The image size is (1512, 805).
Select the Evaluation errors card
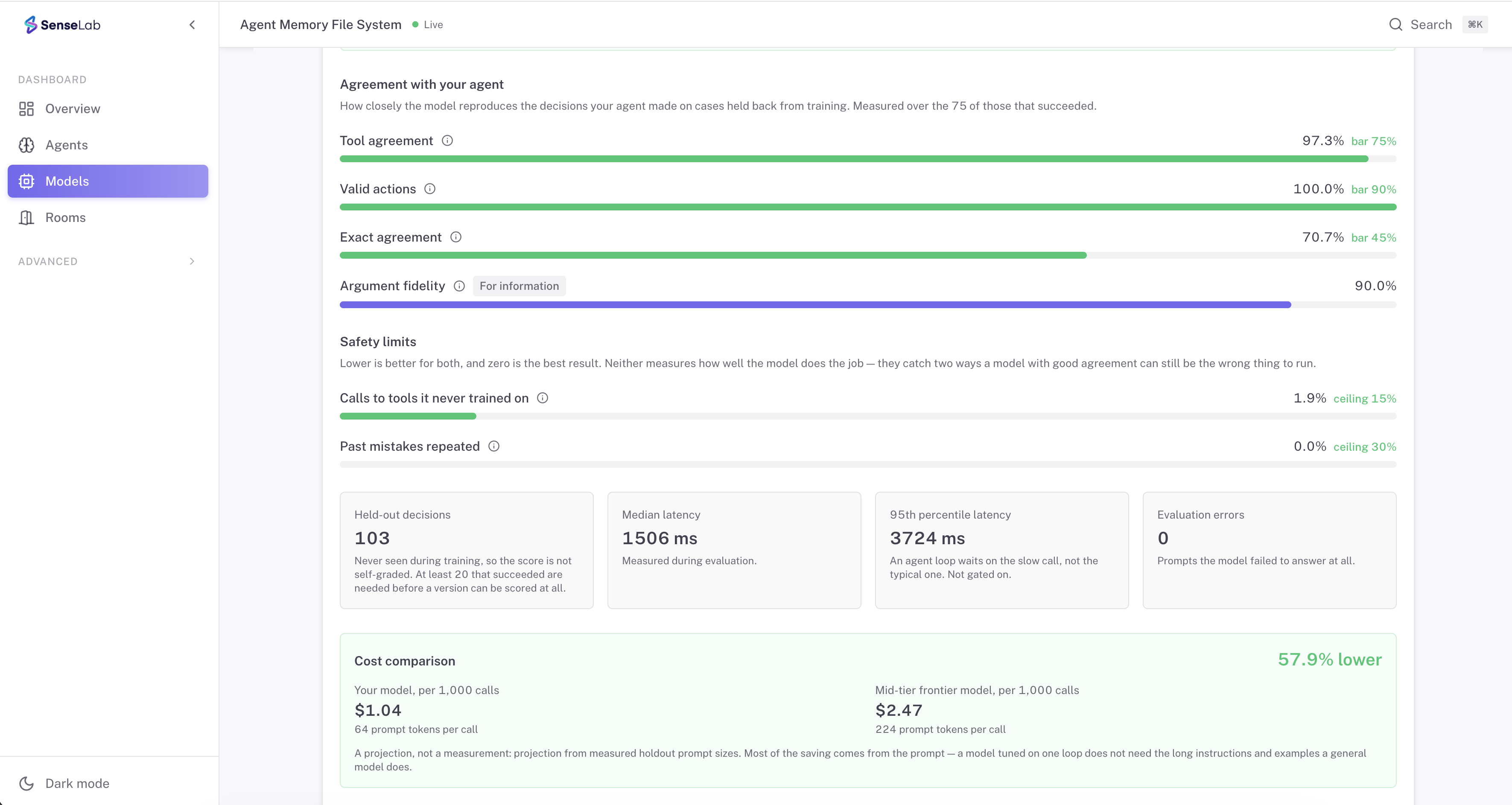click(x=1270, y=550)
